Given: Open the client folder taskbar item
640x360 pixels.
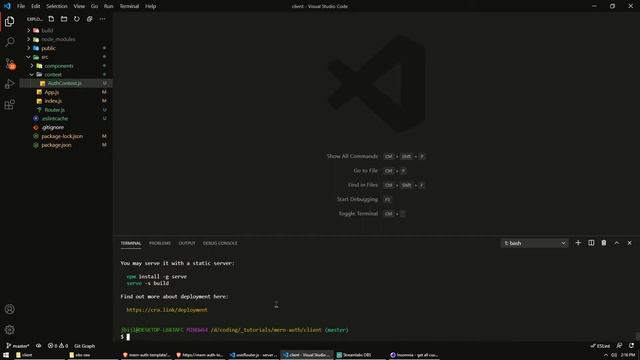Looking at the screenshot, I should pyautogui.click(x=27, y=355).
